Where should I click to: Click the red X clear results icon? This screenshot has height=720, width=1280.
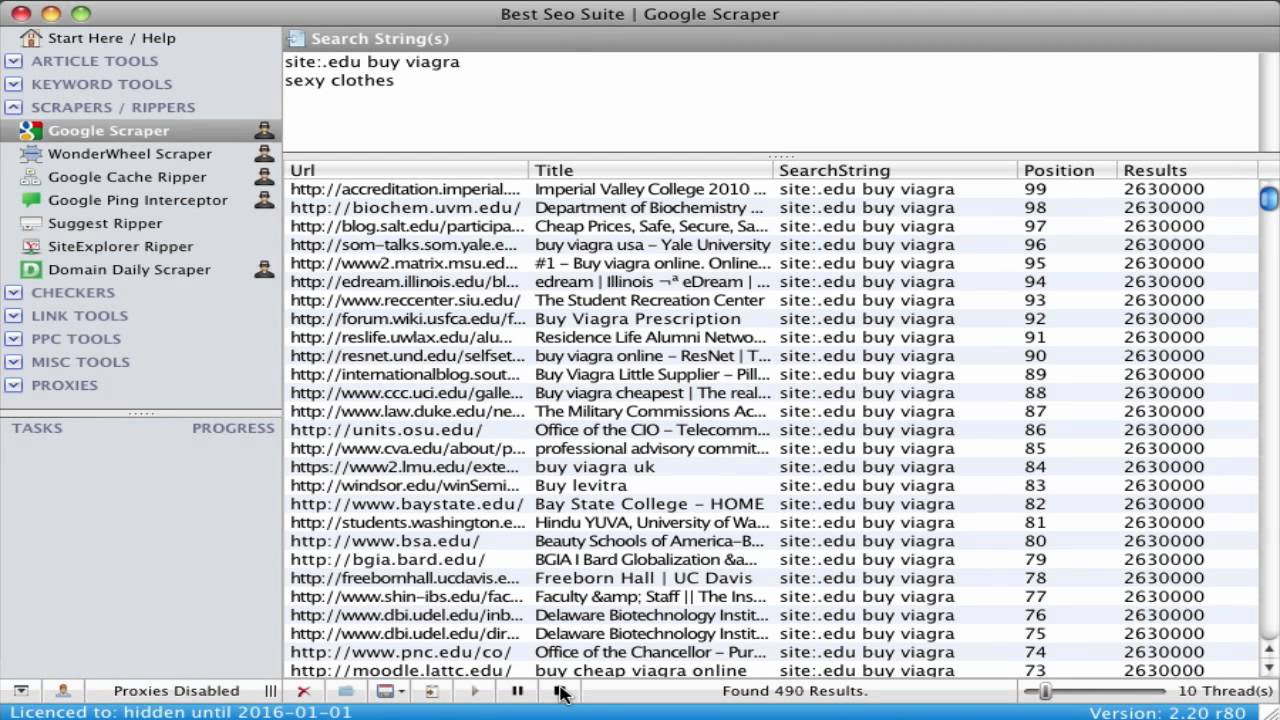pos(303,691)
